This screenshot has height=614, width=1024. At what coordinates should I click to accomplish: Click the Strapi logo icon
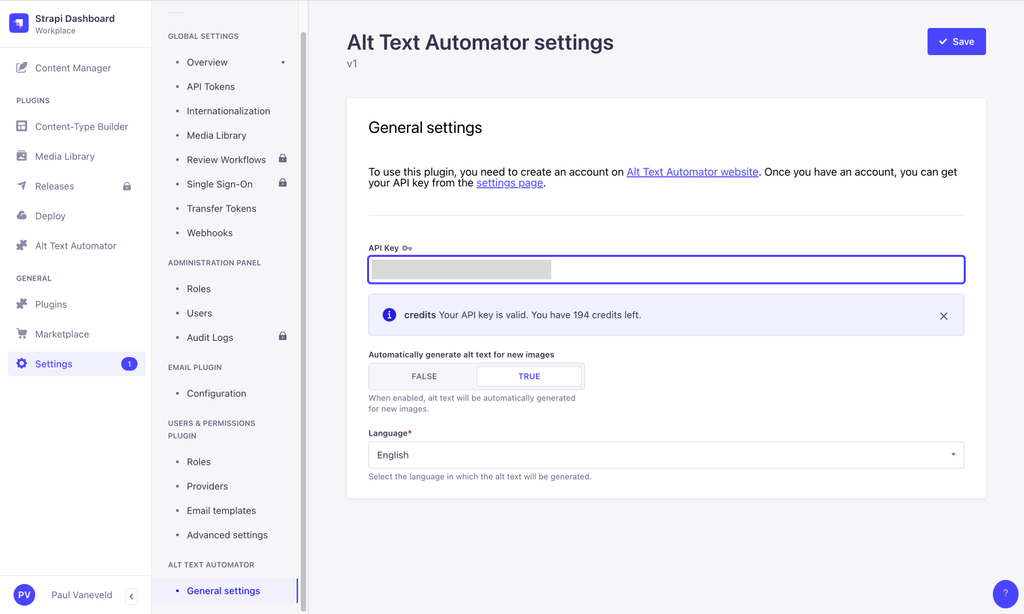point(19,24)
